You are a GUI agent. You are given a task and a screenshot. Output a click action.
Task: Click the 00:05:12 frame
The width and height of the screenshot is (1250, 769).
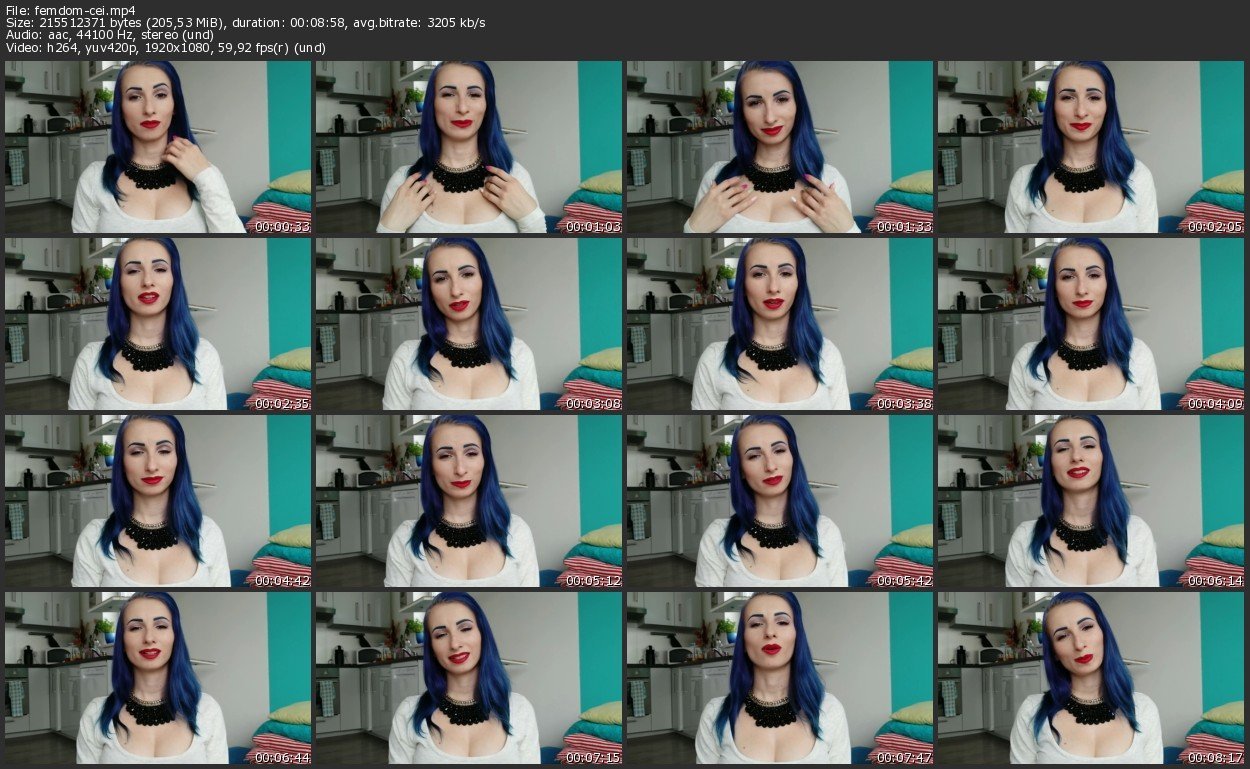pyautogui.click(x=469, y=501)
